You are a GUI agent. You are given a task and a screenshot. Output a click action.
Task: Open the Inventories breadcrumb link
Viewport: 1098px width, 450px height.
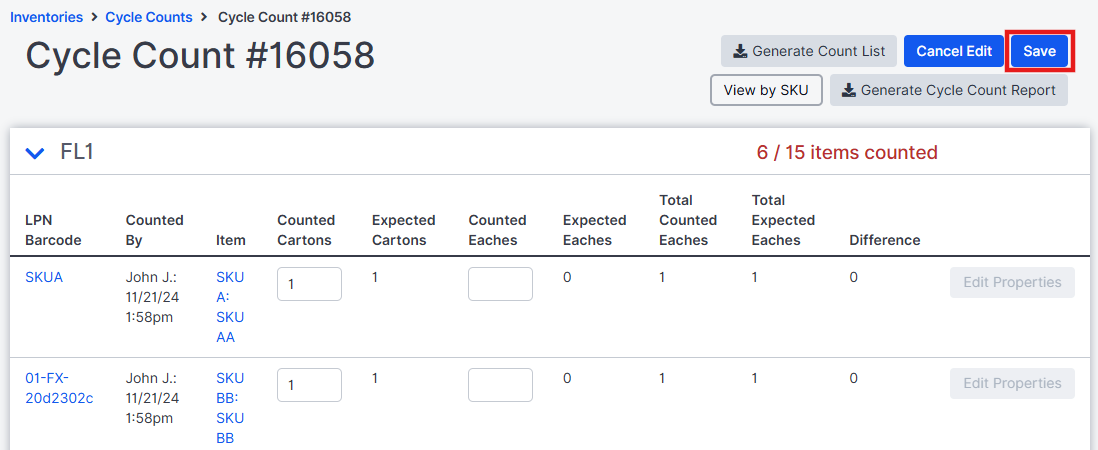(46, 17)
